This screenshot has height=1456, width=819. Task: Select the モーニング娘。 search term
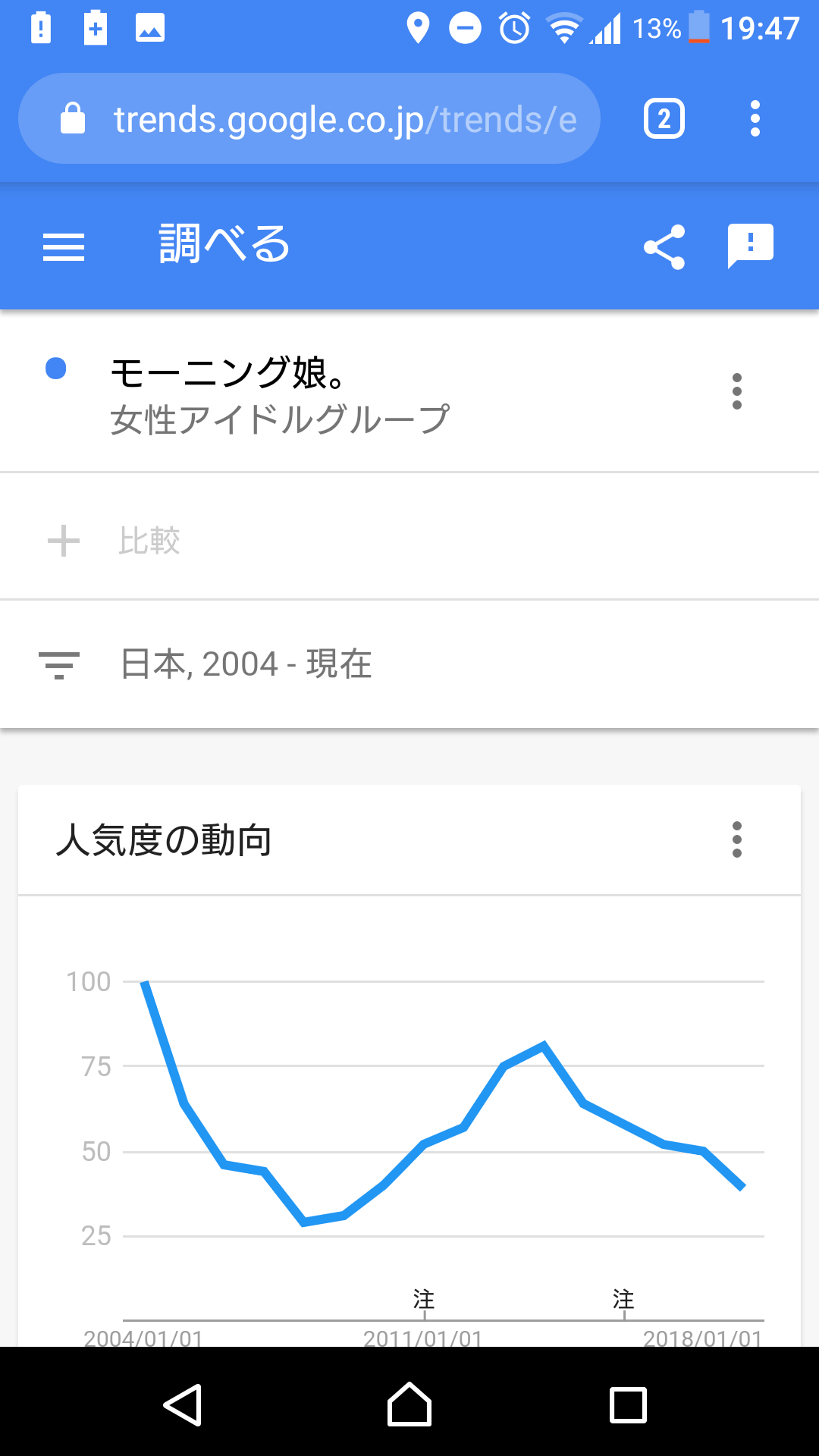tap(229, 372)
